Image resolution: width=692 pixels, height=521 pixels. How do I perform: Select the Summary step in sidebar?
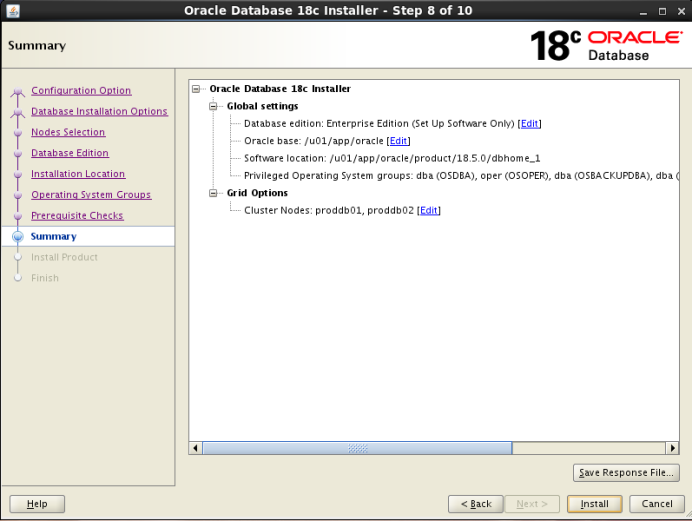(53, 236)
